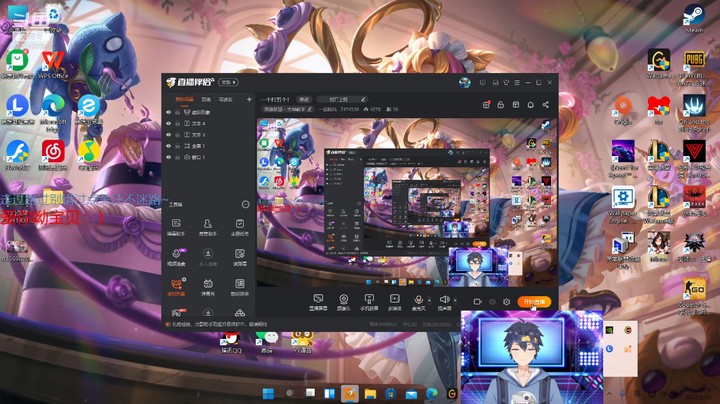720x404 pixels.
Task: Click record icon left of the settings gear
Action: tap(478, 302)
